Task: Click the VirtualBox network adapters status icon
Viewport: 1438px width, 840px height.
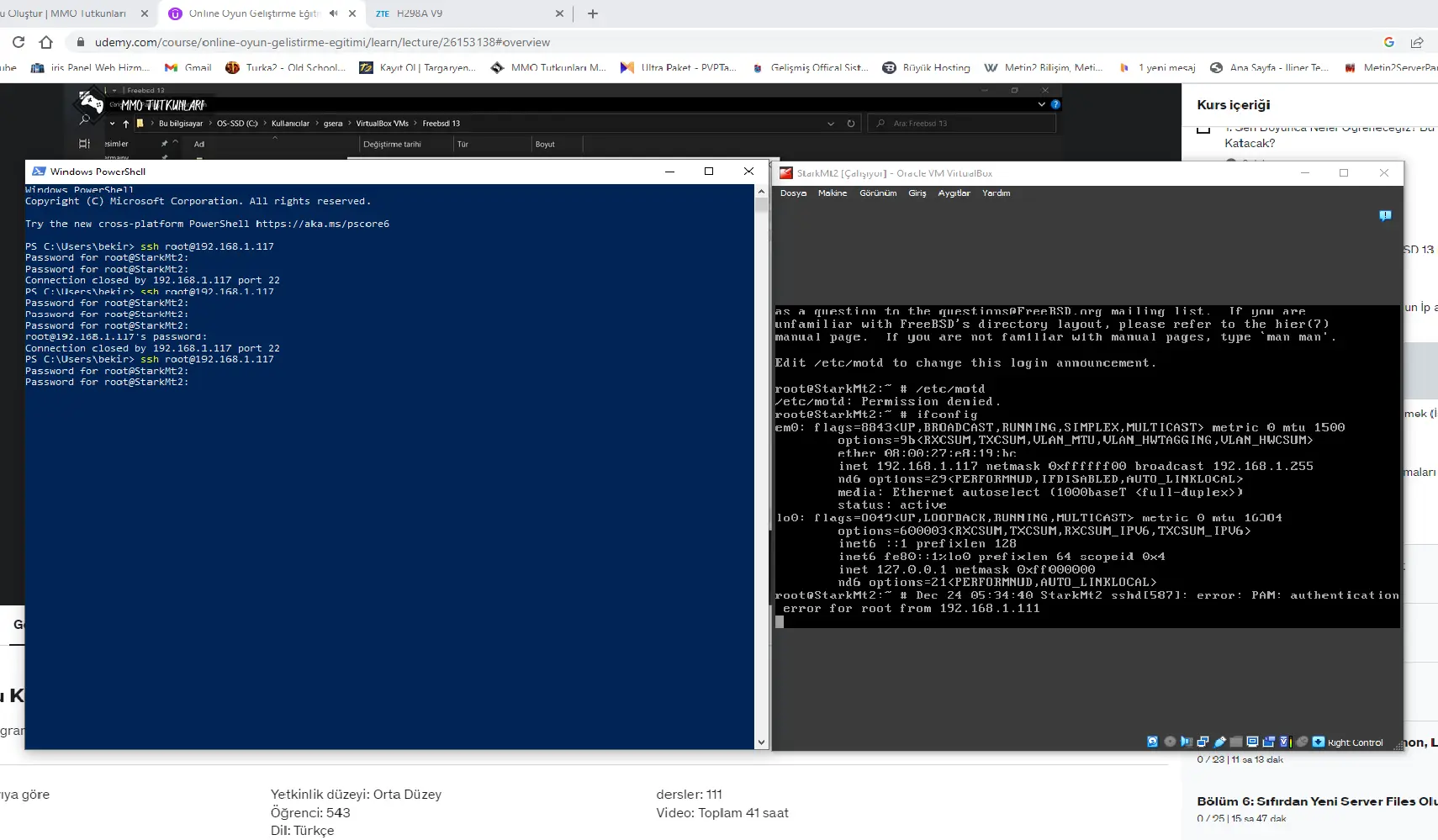Action: pyautogui.click(x=1203, y=742)
